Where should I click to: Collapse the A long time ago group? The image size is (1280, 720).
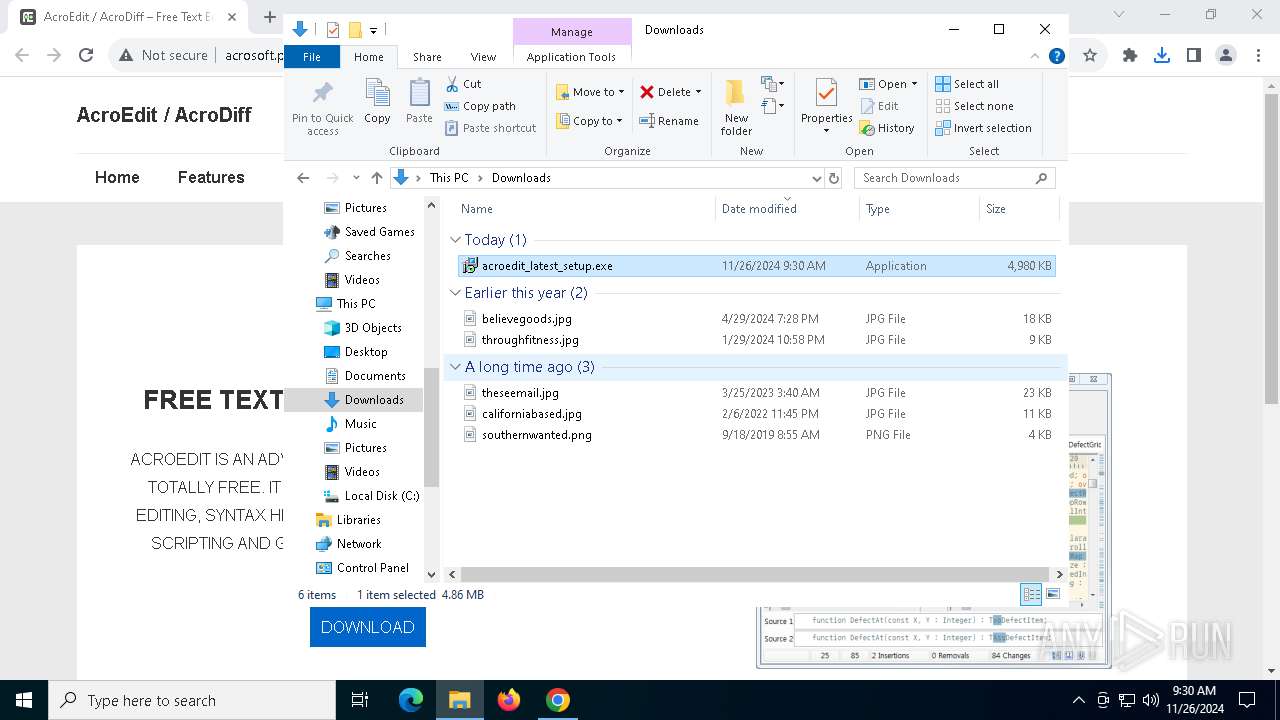pyautogui.click(x=455, y=367)
